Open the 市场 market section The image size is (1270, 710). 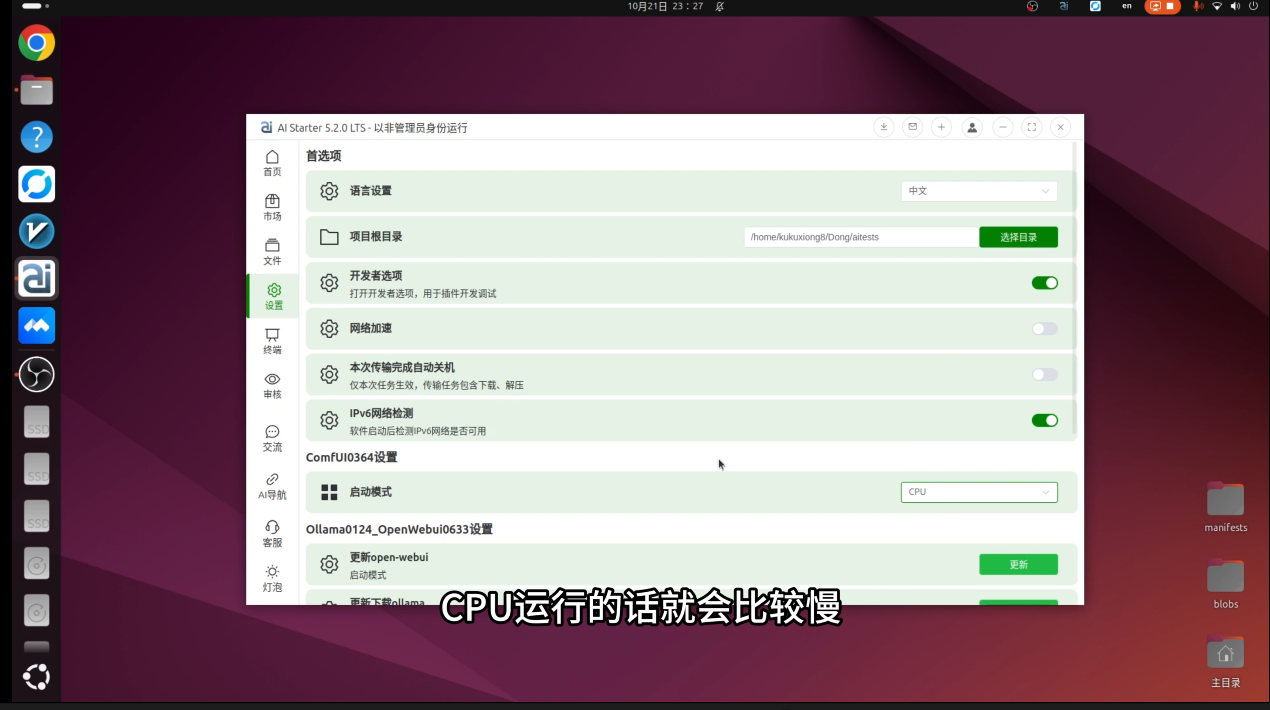coord(272,207)
